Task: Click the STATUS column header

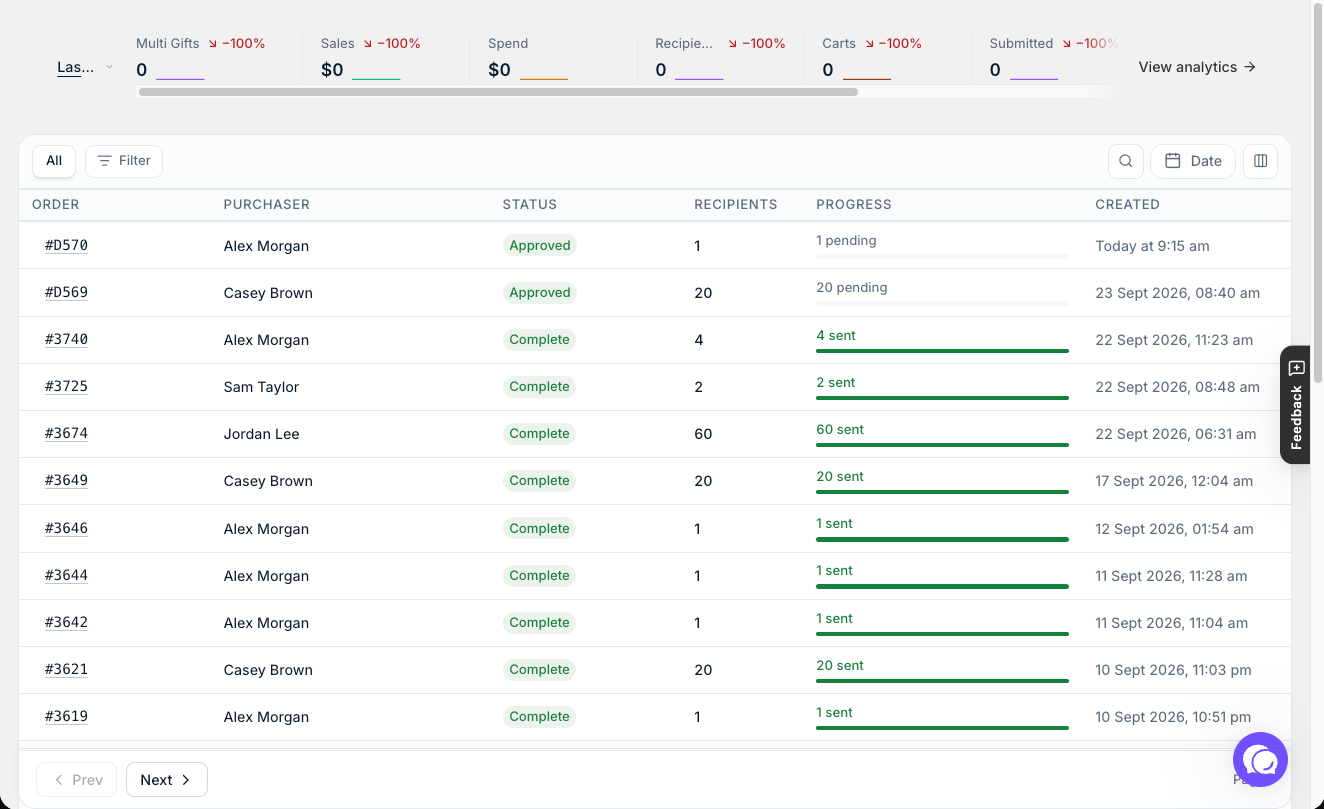Action: tap(530, 204)
